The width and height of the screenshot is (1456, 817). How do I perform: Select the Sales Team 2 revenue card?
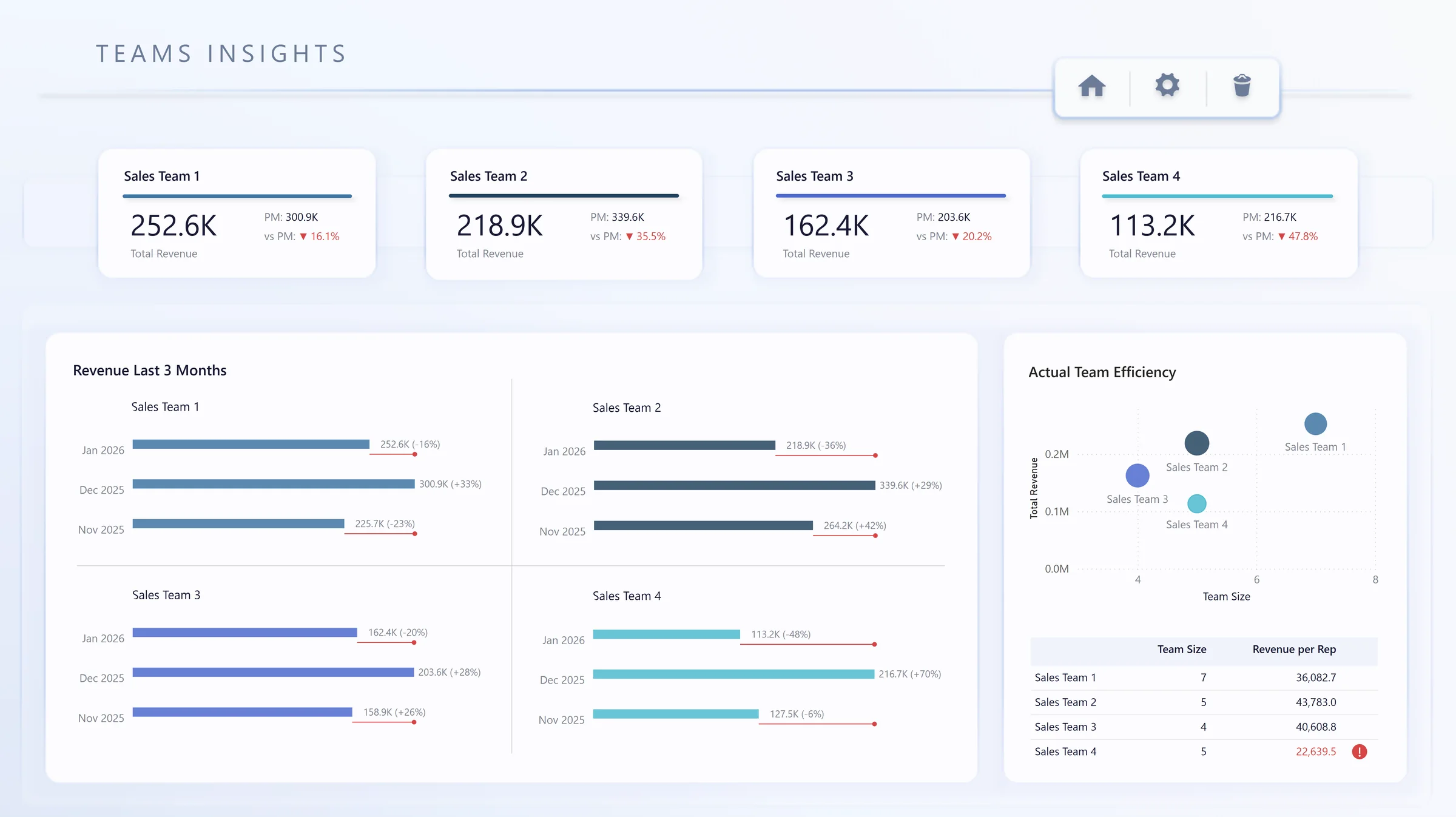564,213
